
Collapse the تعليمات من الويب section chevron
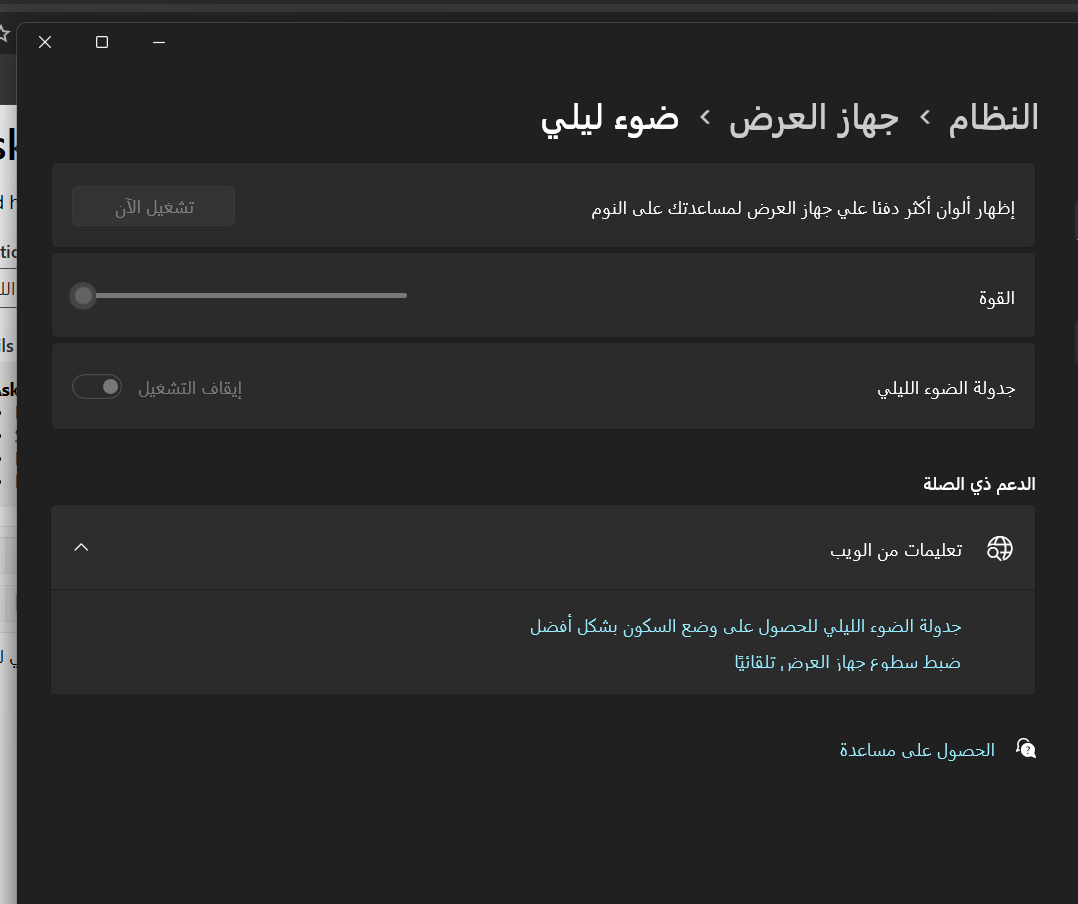click(x=81, y=547)
